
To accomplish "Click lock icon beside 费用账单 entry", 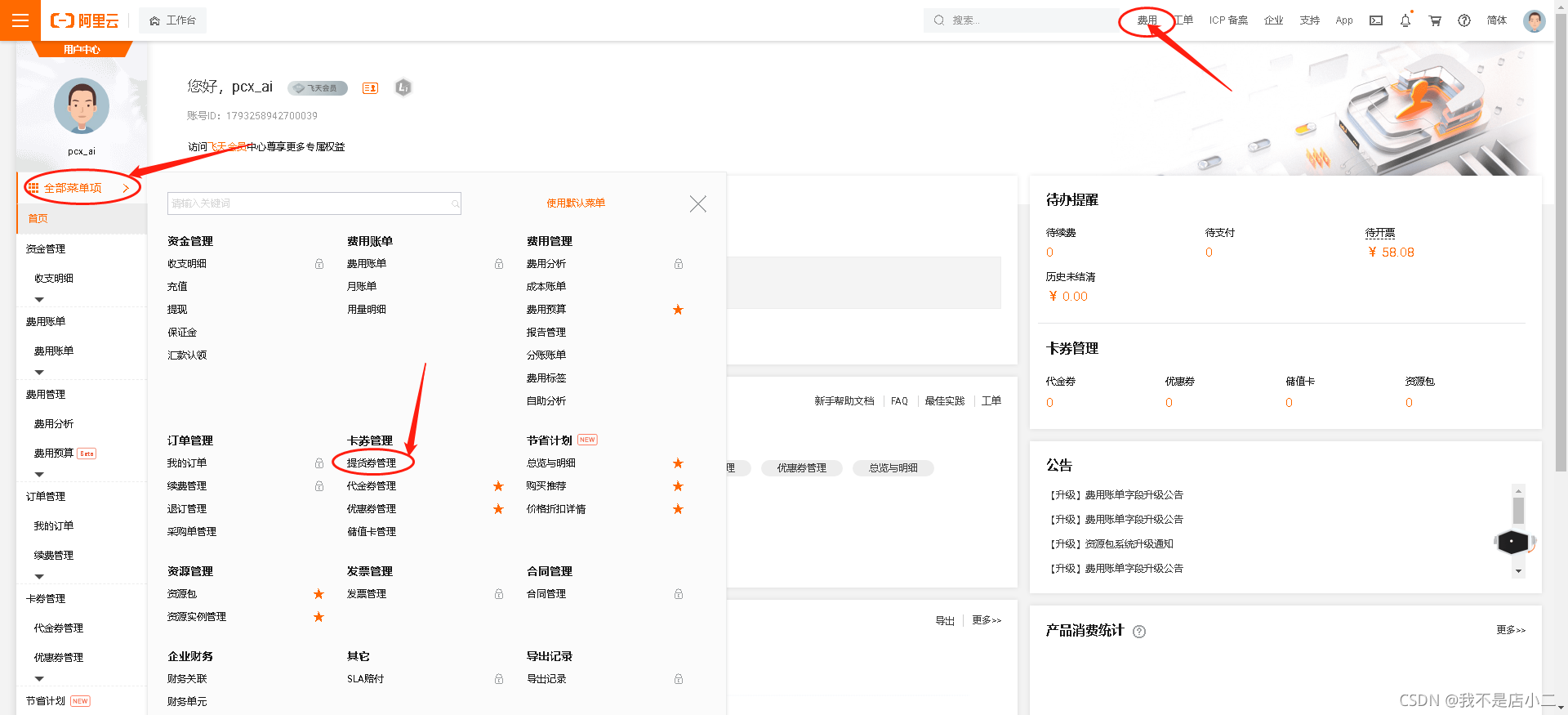I will tap(499, 264).
